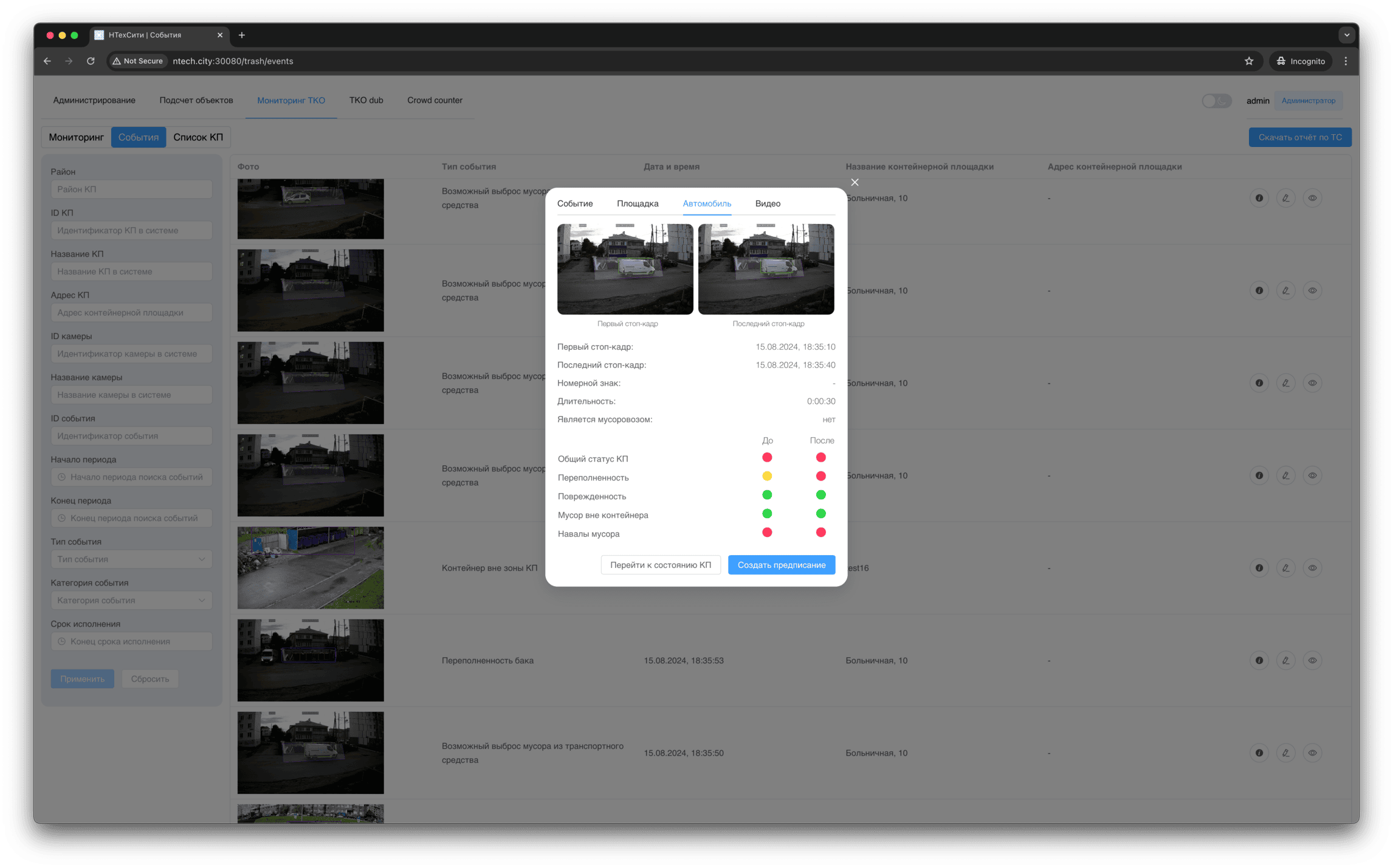
Task: Expand the Категория события dropdown
Action: tap(131, 600)
